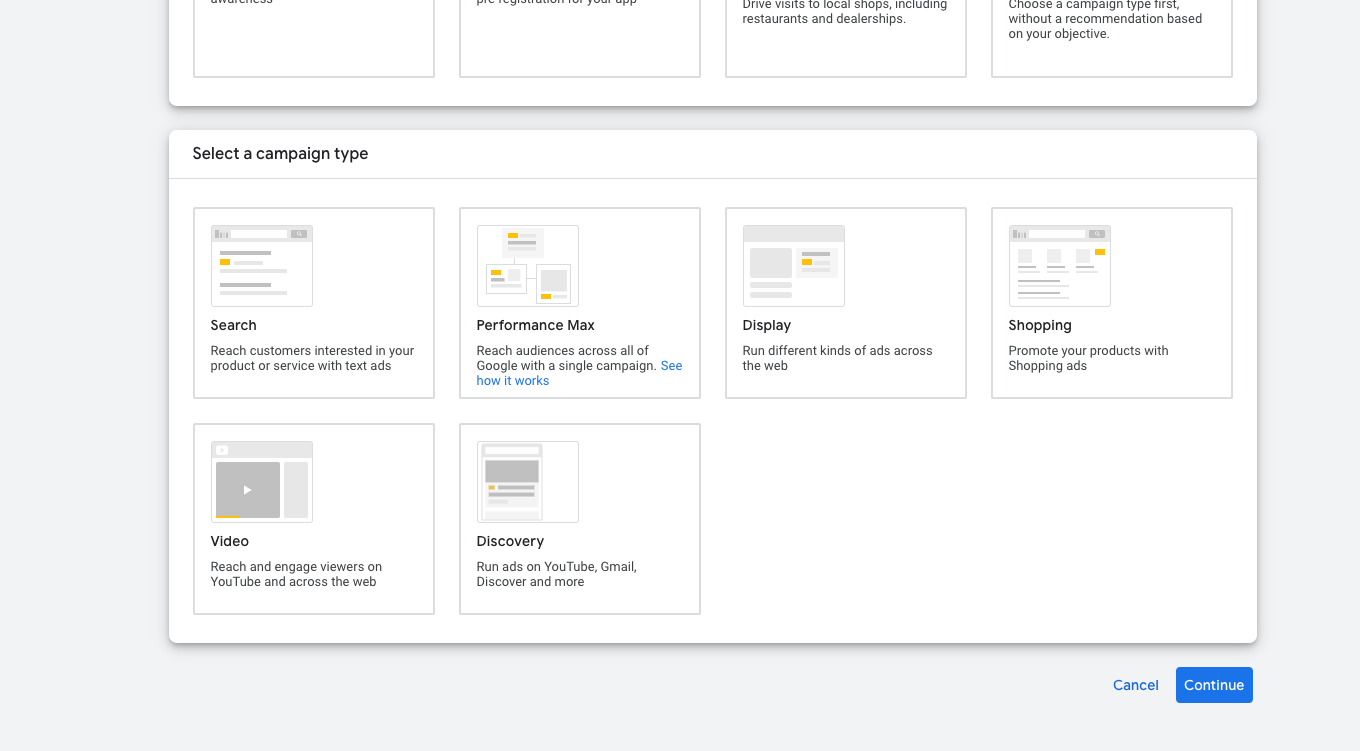Cancel campaign creation

coord(1136,685)
